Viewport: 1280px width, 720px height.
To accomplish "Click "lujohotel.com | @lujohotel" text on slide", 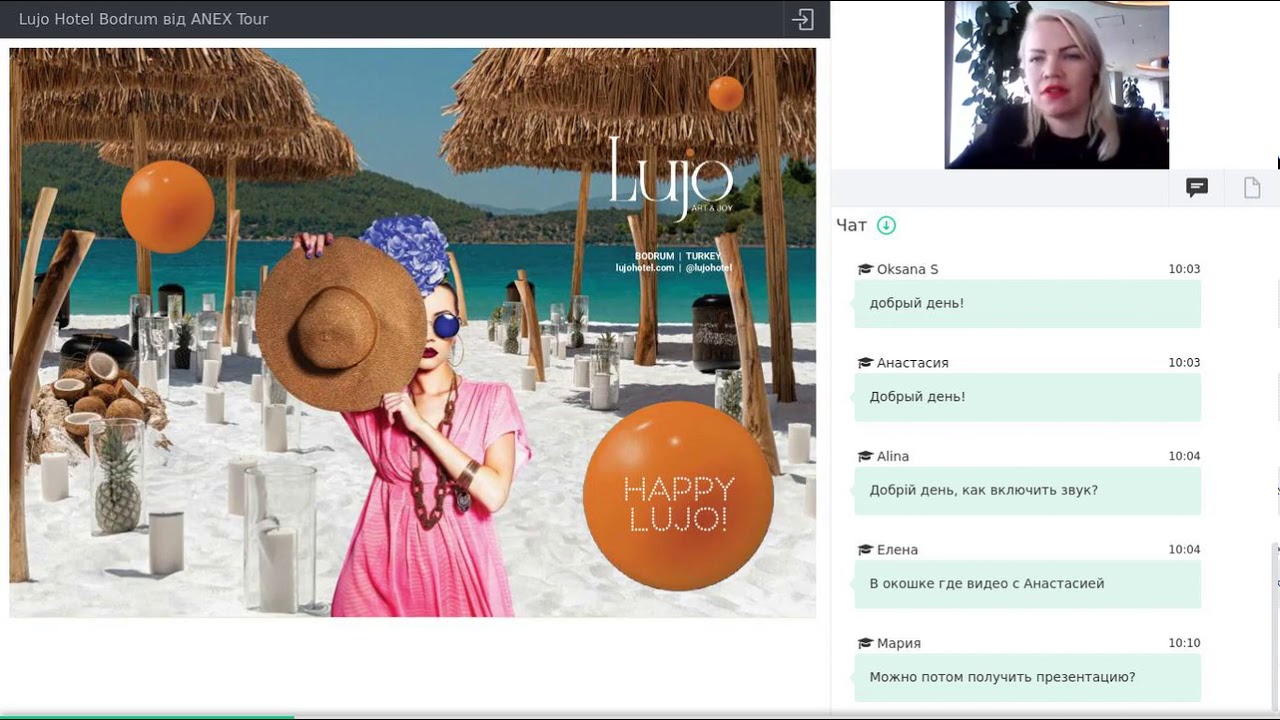I will pos(674,268).
